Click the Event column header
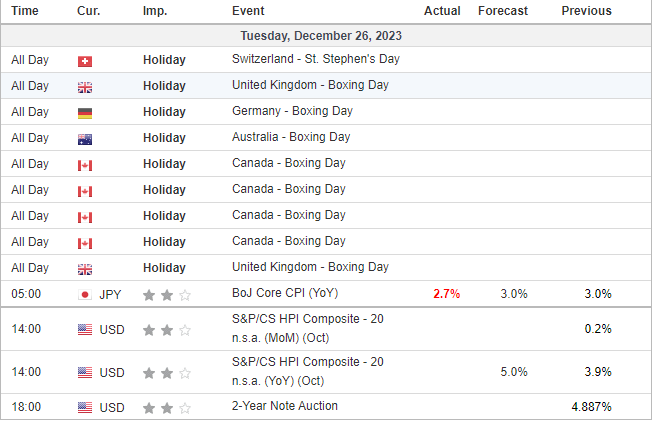This screenshot has width=657, height=425. [x=248, y=11]
